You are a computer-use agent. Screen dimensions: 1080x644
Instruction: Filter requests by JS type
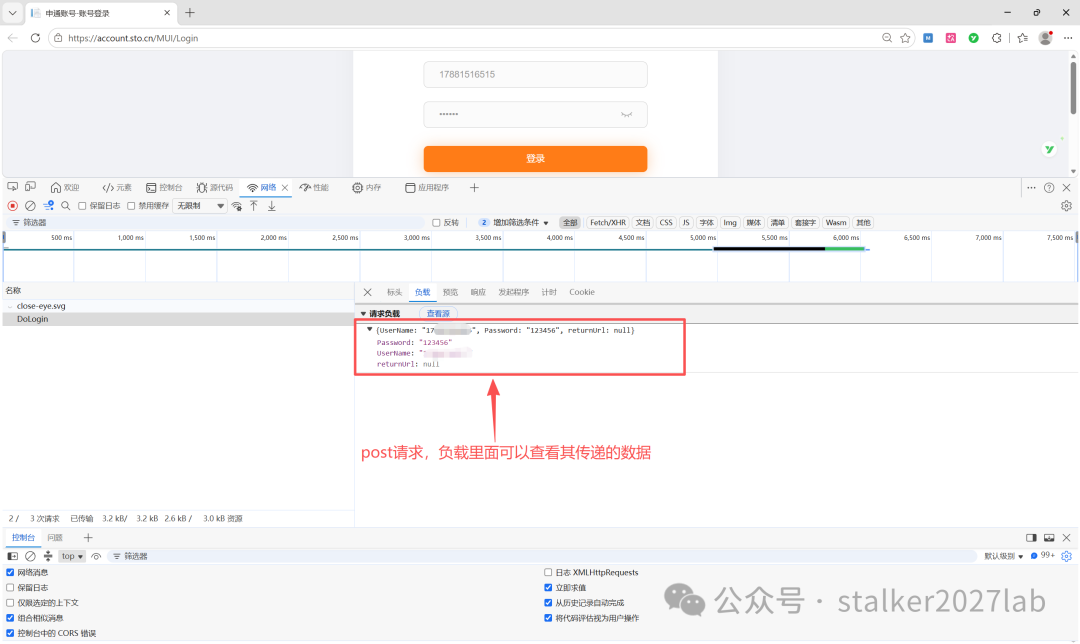685,222
